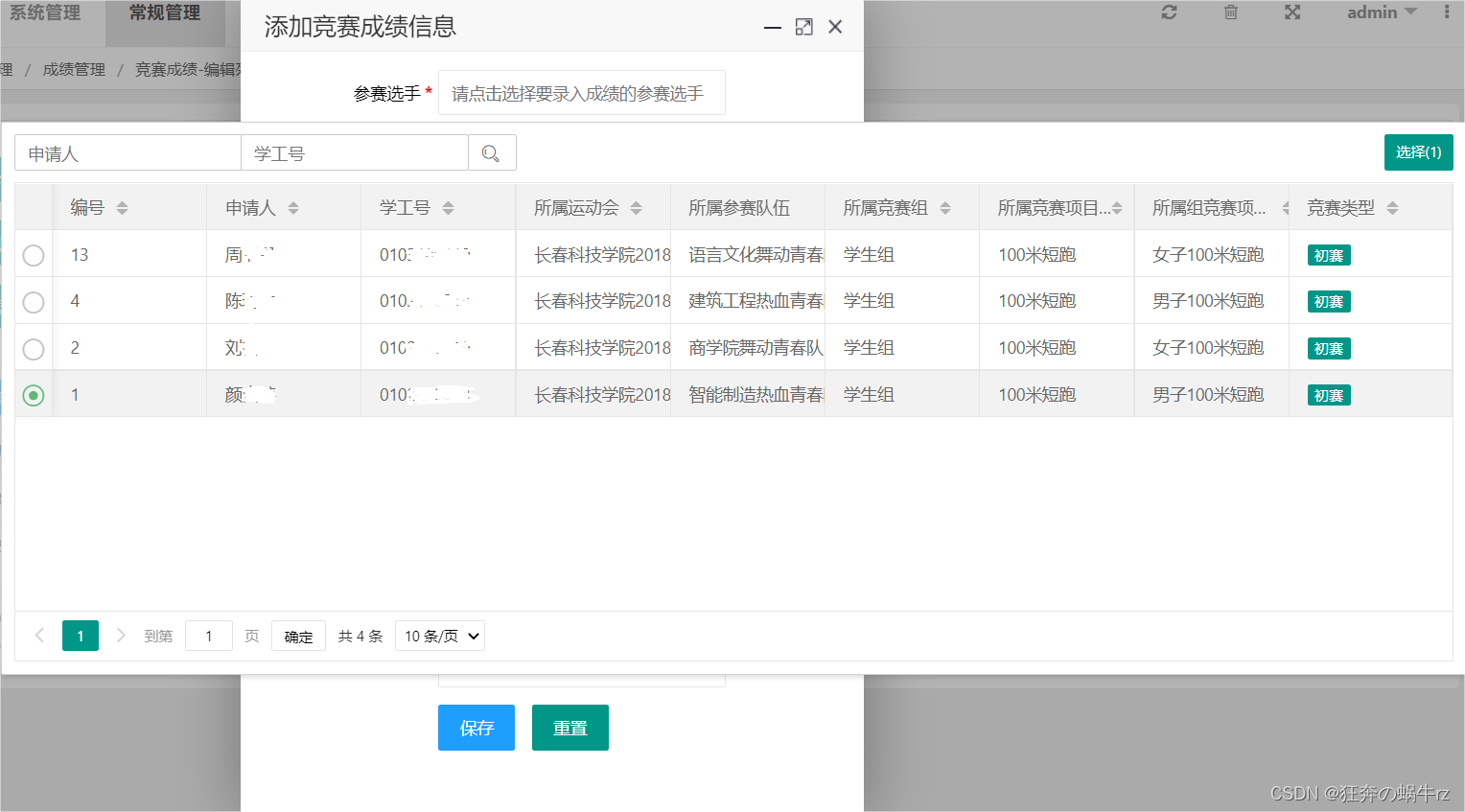Focus the 申请人 search field
Screen dimensions: 1465x812
pyautogui.click(x=128, y=153)
